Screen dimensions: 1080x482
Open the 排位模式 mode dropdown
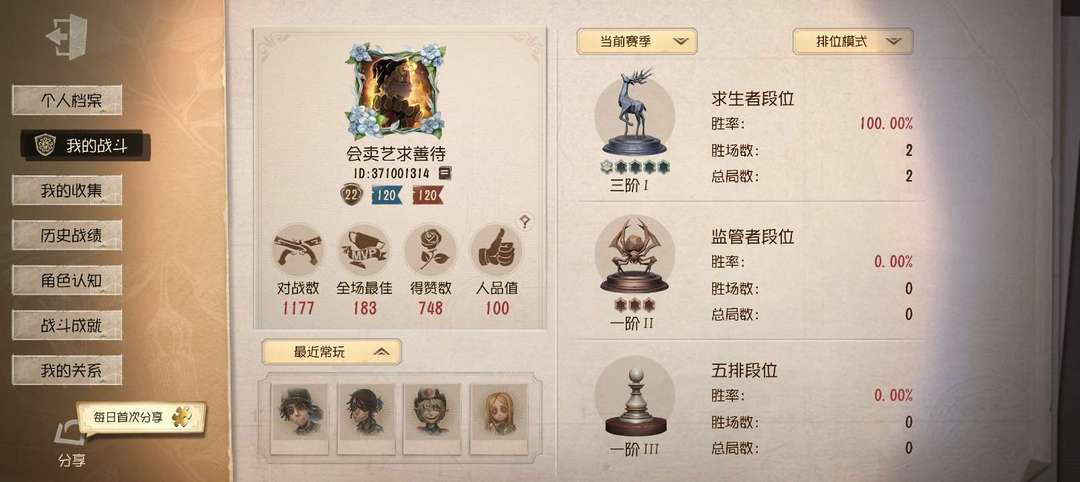point(853,41)
